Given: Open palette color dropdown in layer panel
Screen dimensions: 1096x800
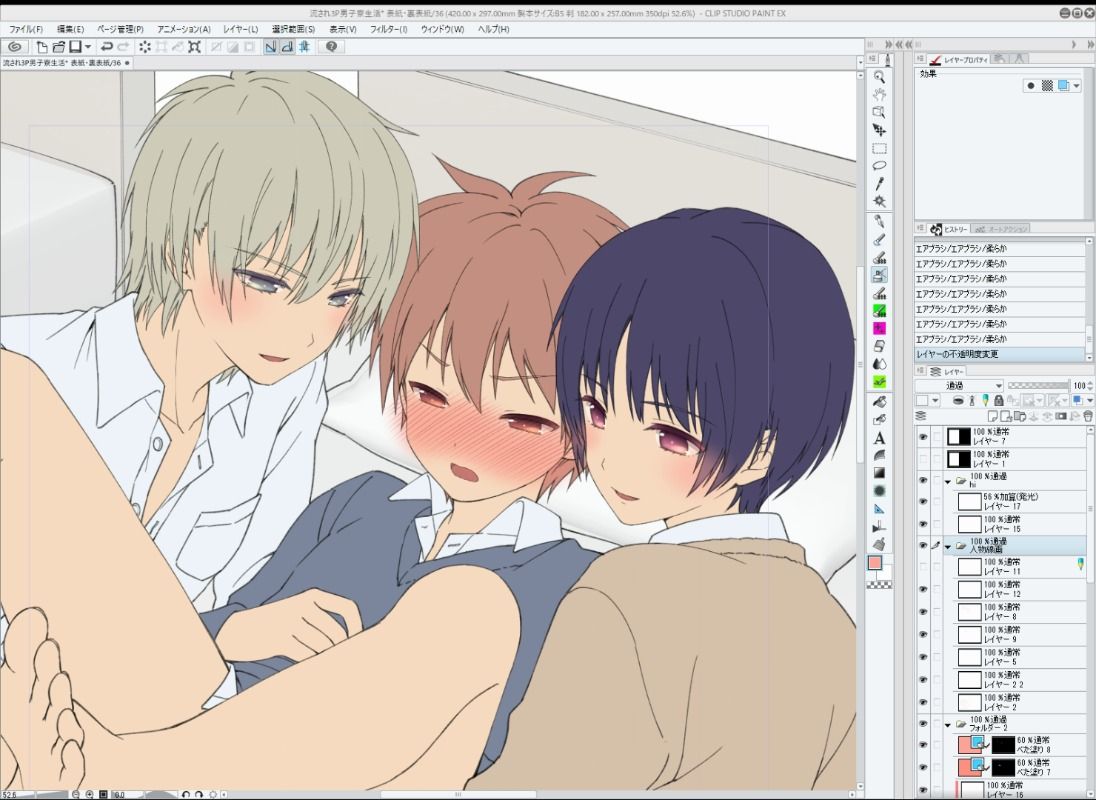Looking at the screenshot, I should (x=935, y=401).
